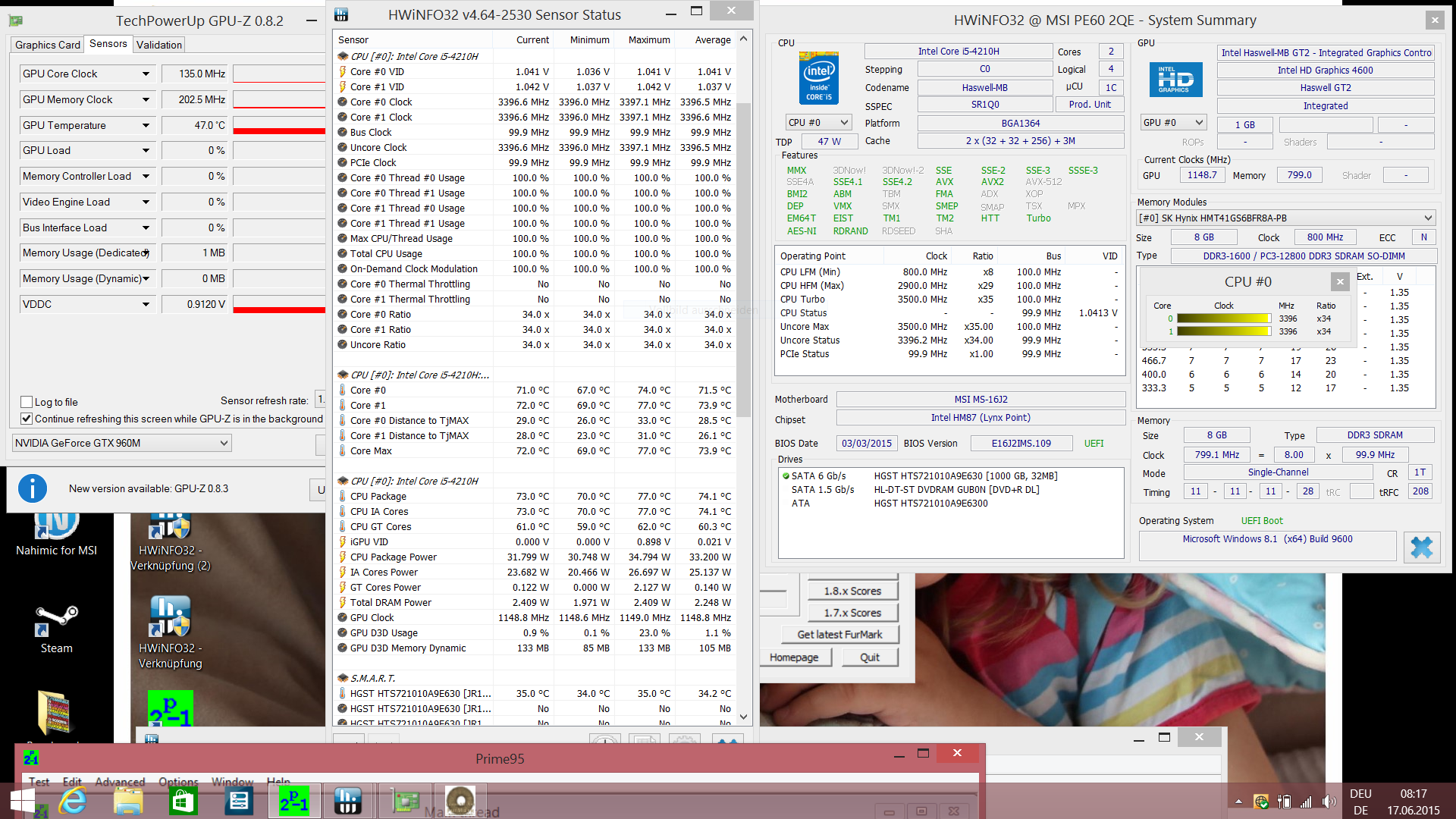Click the Core 0 clock bar

click(1223, 318)
